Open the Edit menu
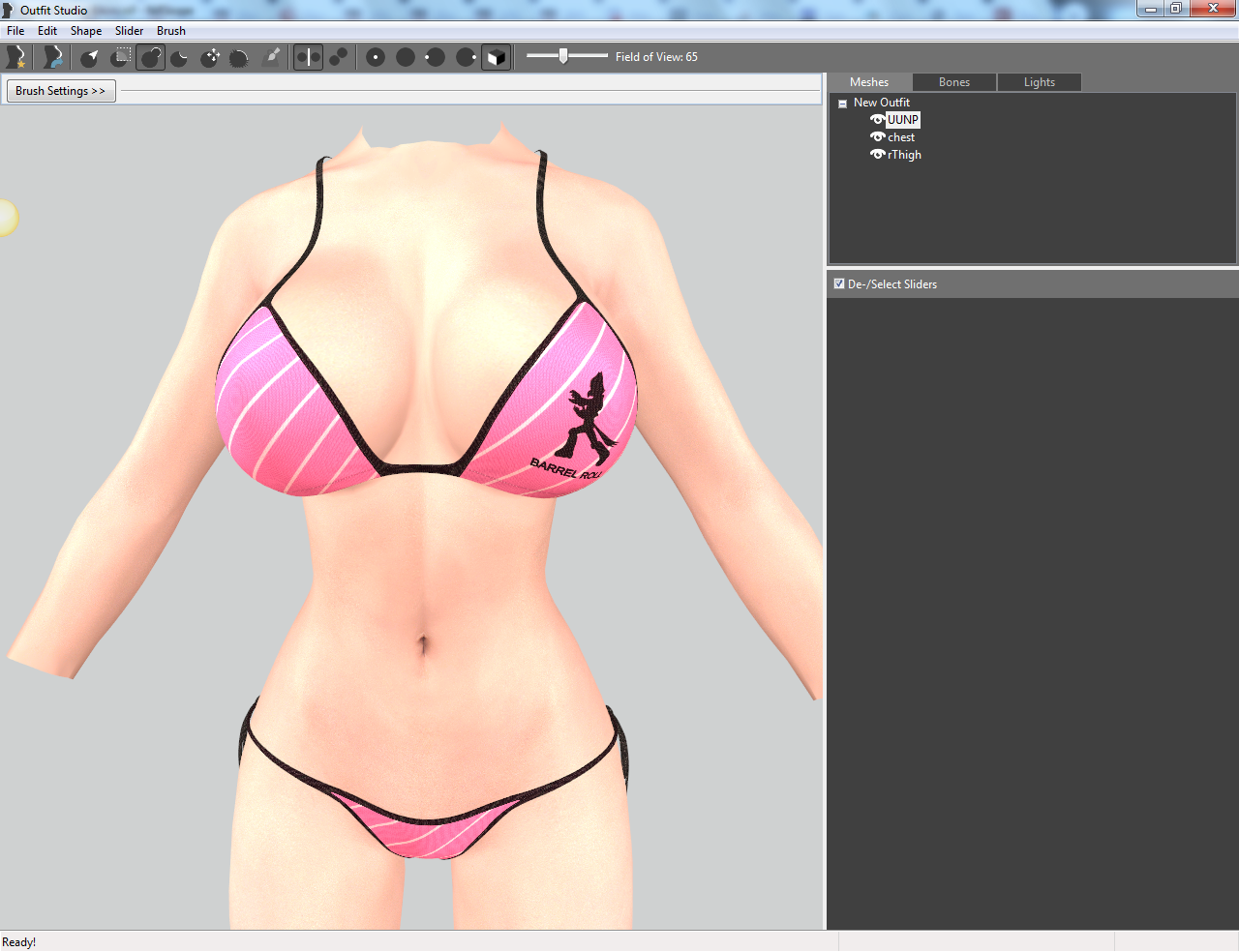The height and width of the screenshot is (952, 1239). (47, 31)
